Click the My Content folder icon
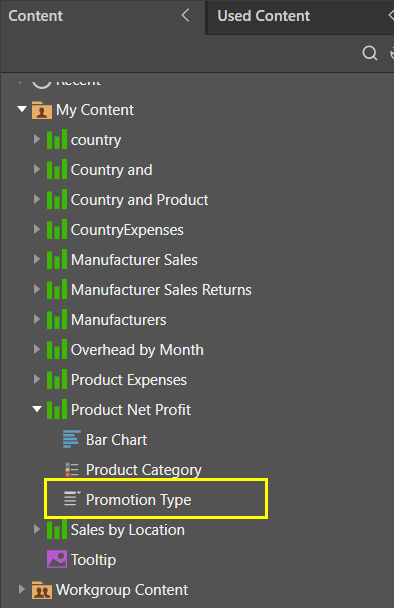This screenshot has width=394, height=608. (x=42, y=110)
